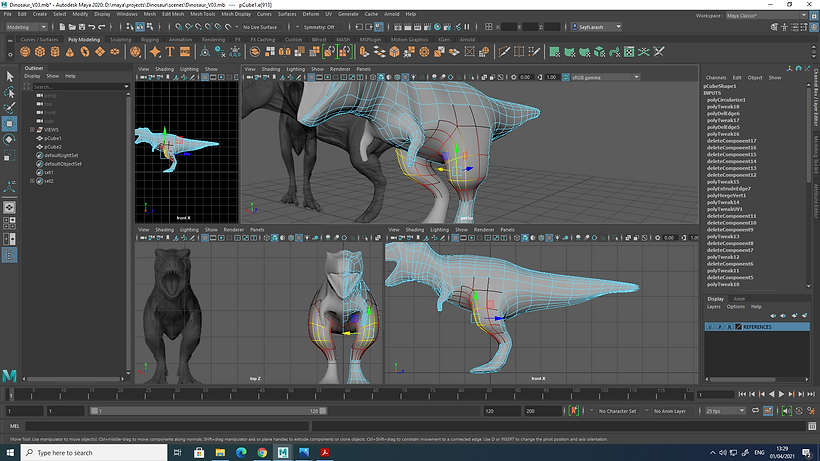Toggle Select by component type mode
Image resolution: width=820 pixels, height=461 pixels.
(x=151, y=27)
